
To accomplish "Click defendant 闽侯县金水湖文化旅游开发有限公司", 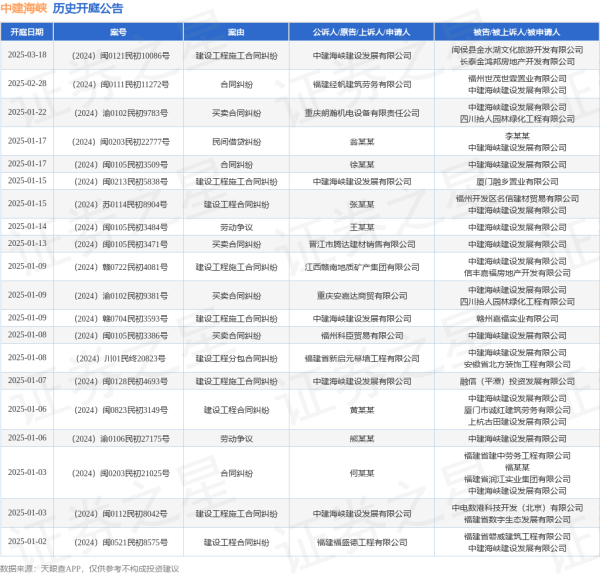I will [x=517, y=50].
